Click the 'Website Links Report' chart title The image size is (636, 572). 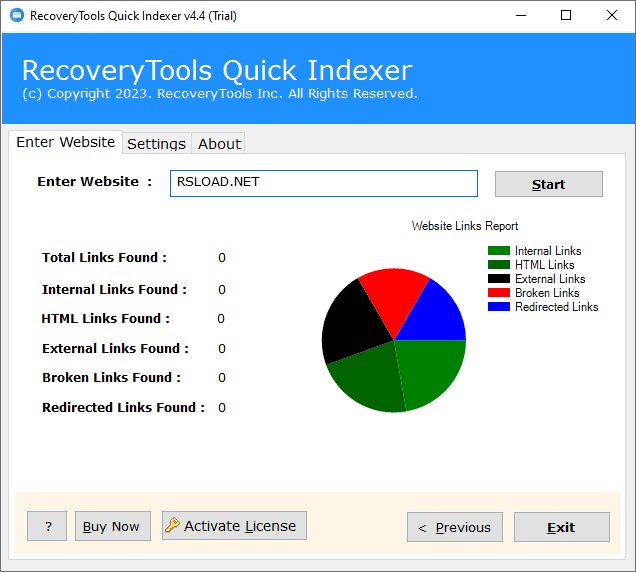point(465,226)
